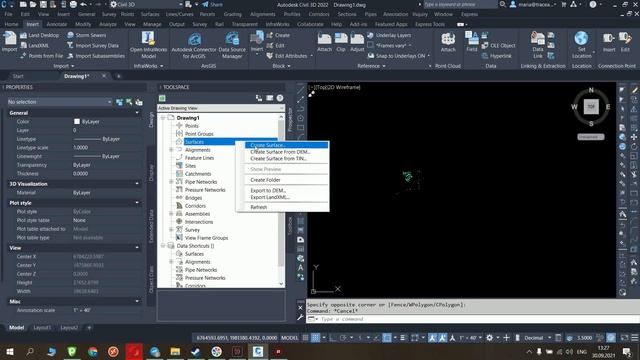Image resolution: width=640 pixels, height=360 pixels.
Task: Switch to the Annotate ribbon tab
Action: pos(57,24)
